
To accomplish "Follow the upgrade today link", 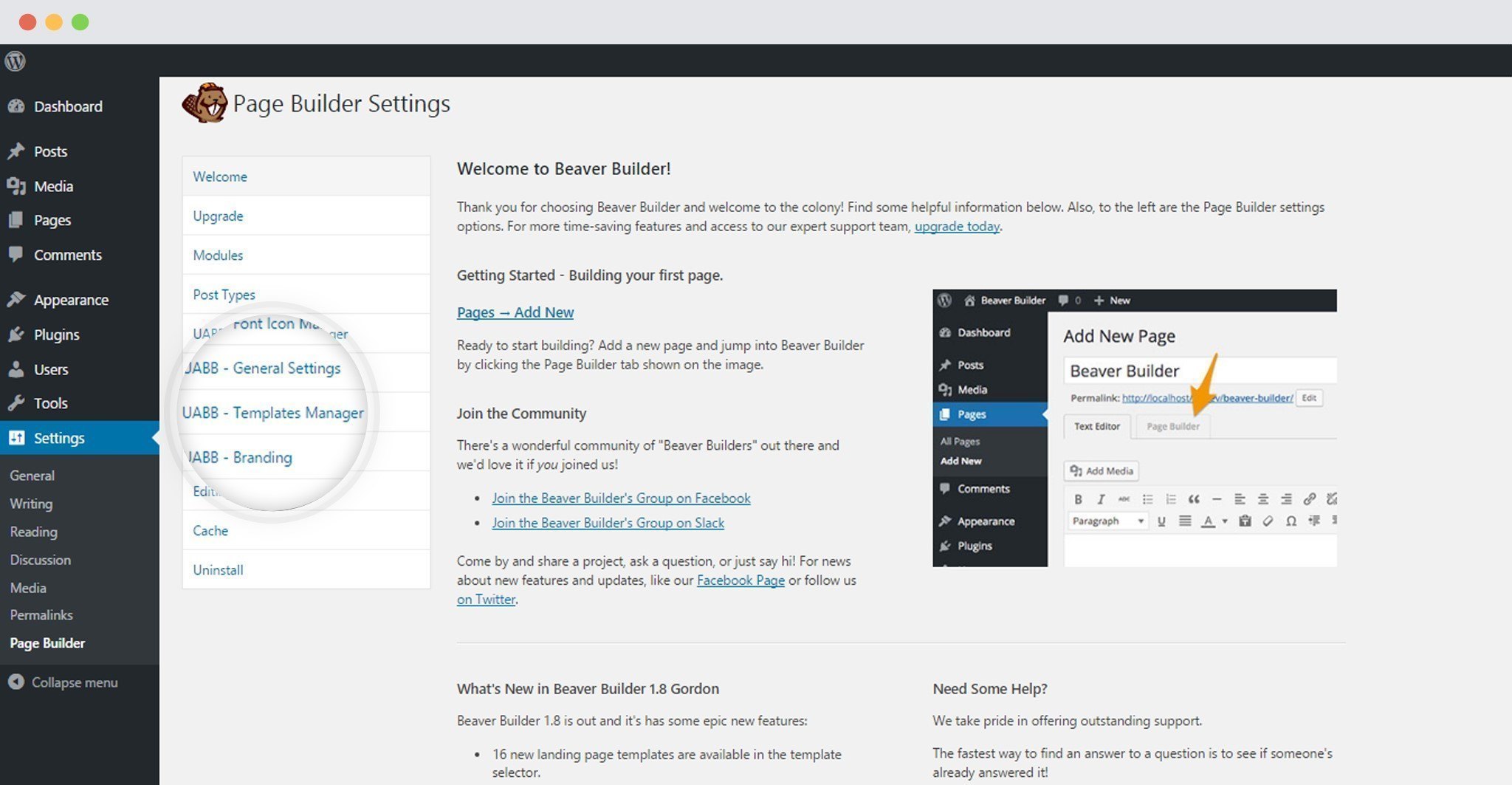I will pos(956,226).
